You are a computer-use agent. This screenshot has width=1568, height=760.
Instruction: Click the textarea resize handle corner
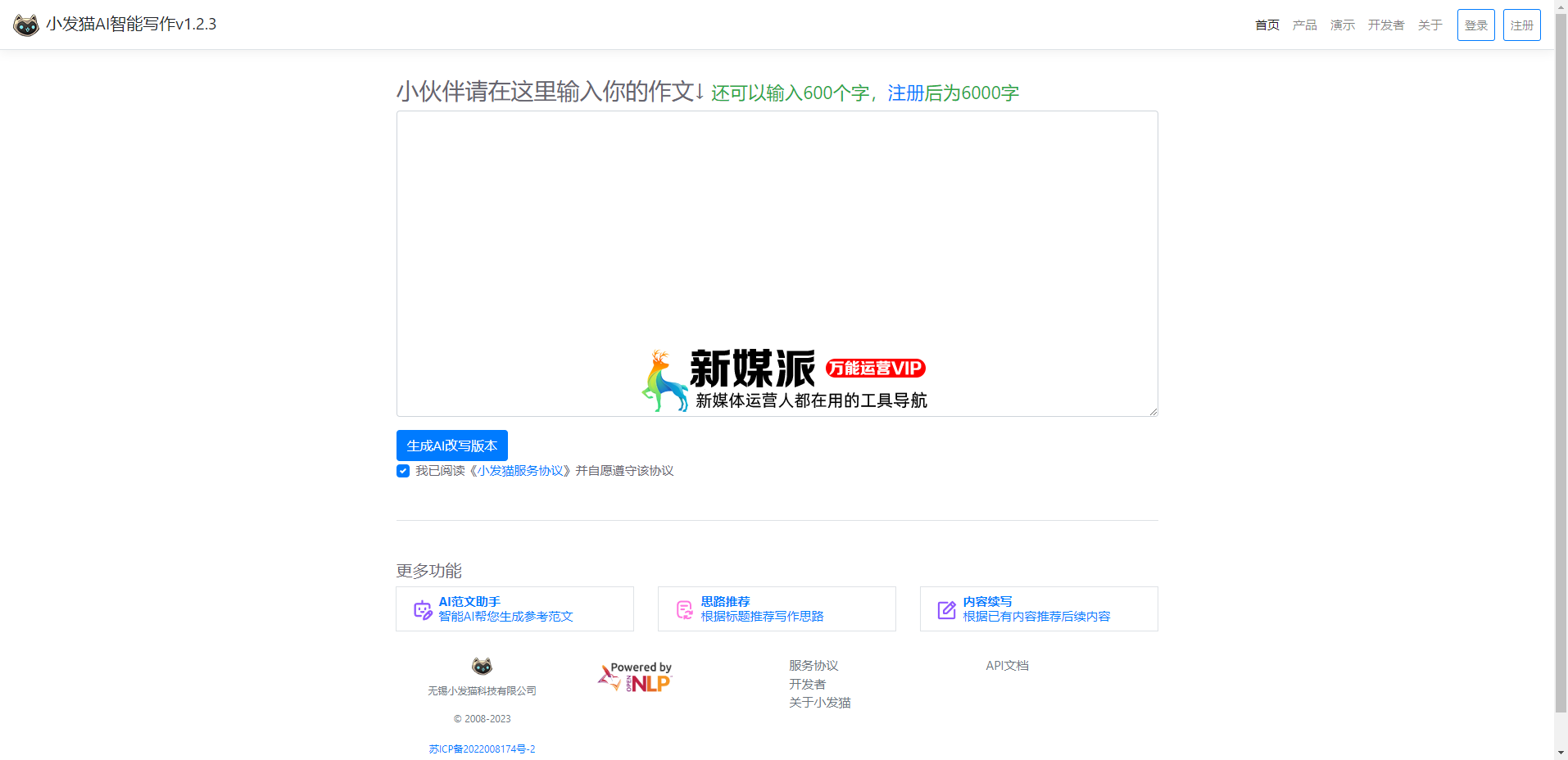(x=1153, y=411)
